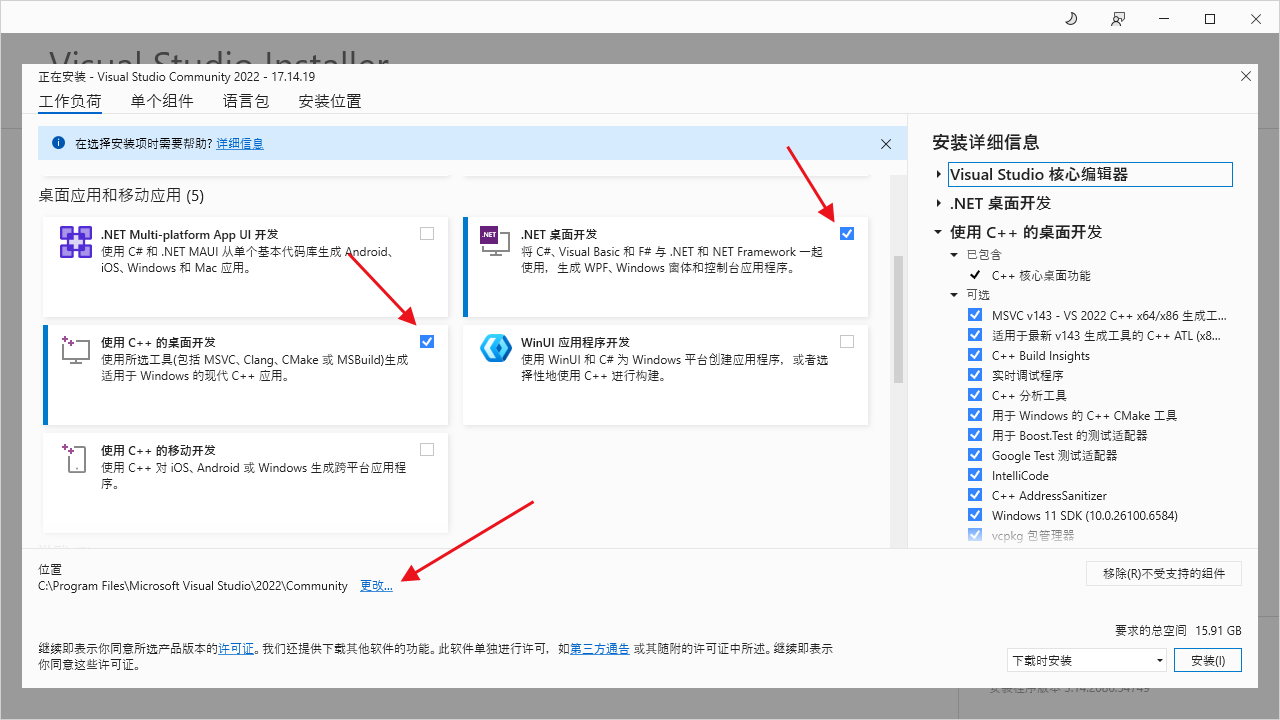Open the 语言包 tab
This screenshot has width=1280, height=720.
coord(246,101)
